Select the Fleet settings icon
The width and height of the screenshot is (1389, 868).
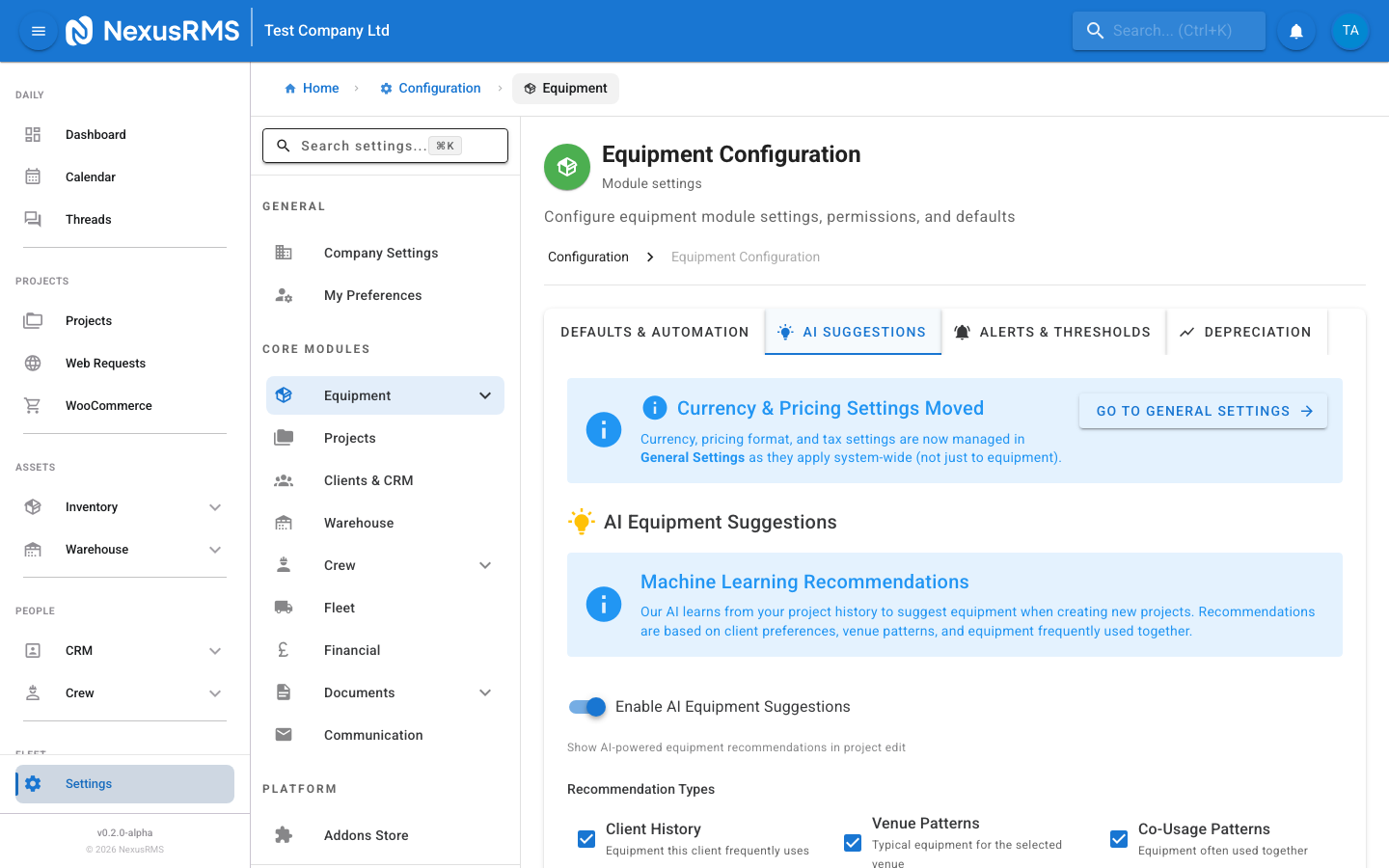tap(283, 607)
